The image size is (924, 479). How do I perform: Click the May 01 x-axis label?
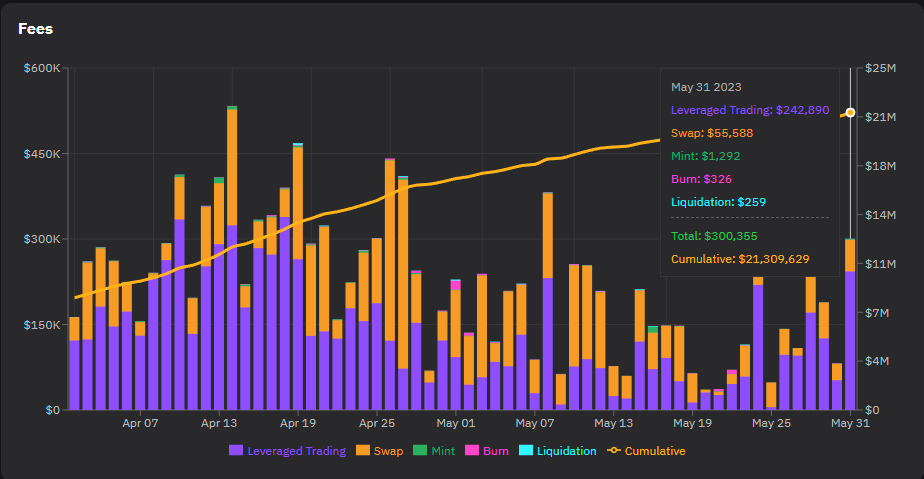[x=456, y=423]
